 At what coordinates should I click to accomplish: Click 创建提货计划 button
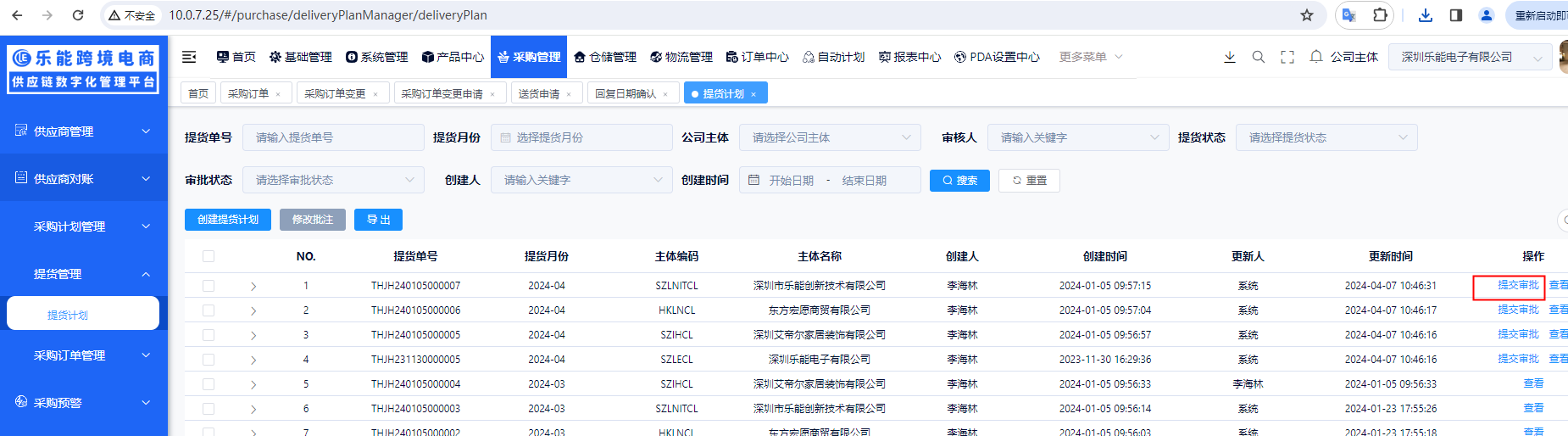tap(228, 220)
